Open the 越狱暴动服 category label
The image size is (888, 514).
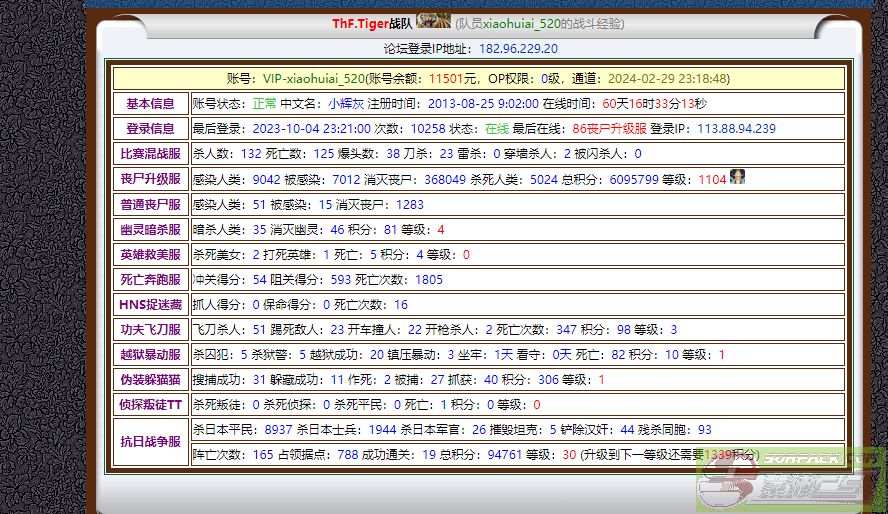pyautogui.click(x=150, y=354)
